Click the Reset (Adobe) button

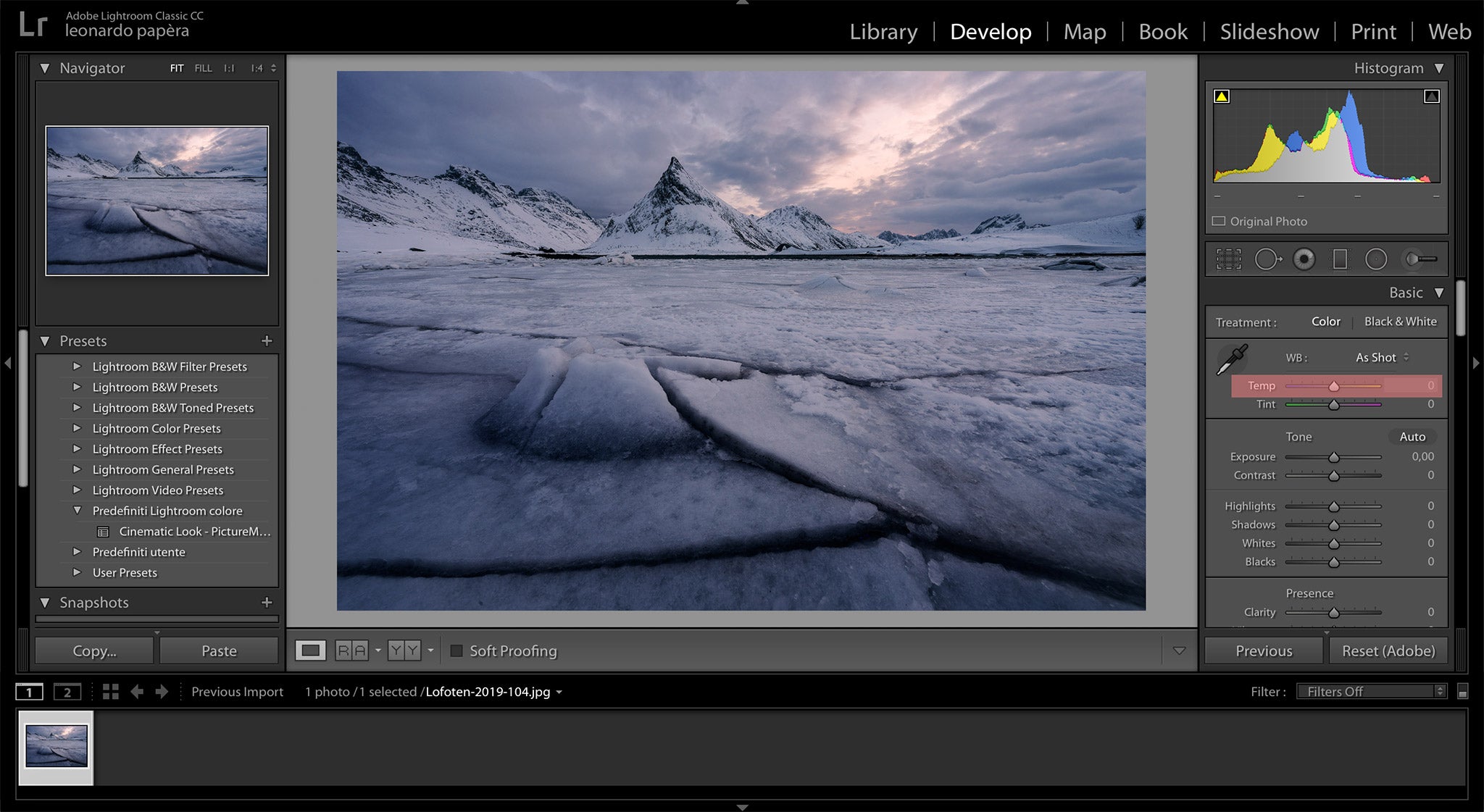(1388, 650)
